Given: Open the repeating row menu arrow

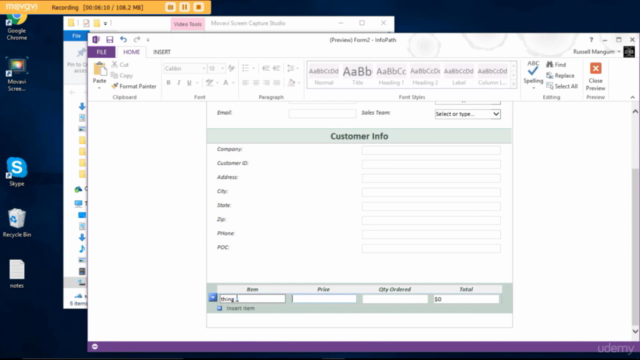Looking at the screenshot, I should 213,298.
